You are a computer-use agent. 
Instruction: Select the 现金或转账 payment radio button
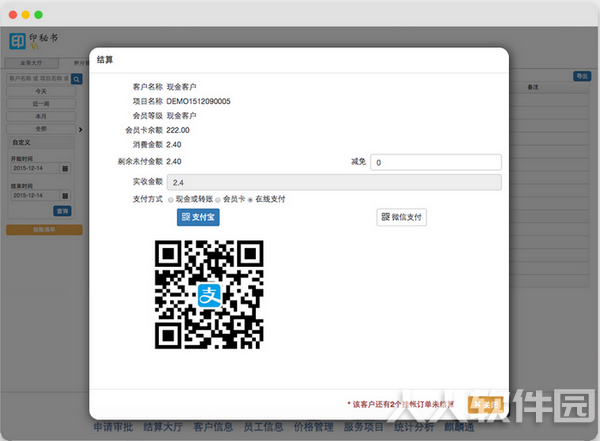pyautogui.click(x=171, y=200)
